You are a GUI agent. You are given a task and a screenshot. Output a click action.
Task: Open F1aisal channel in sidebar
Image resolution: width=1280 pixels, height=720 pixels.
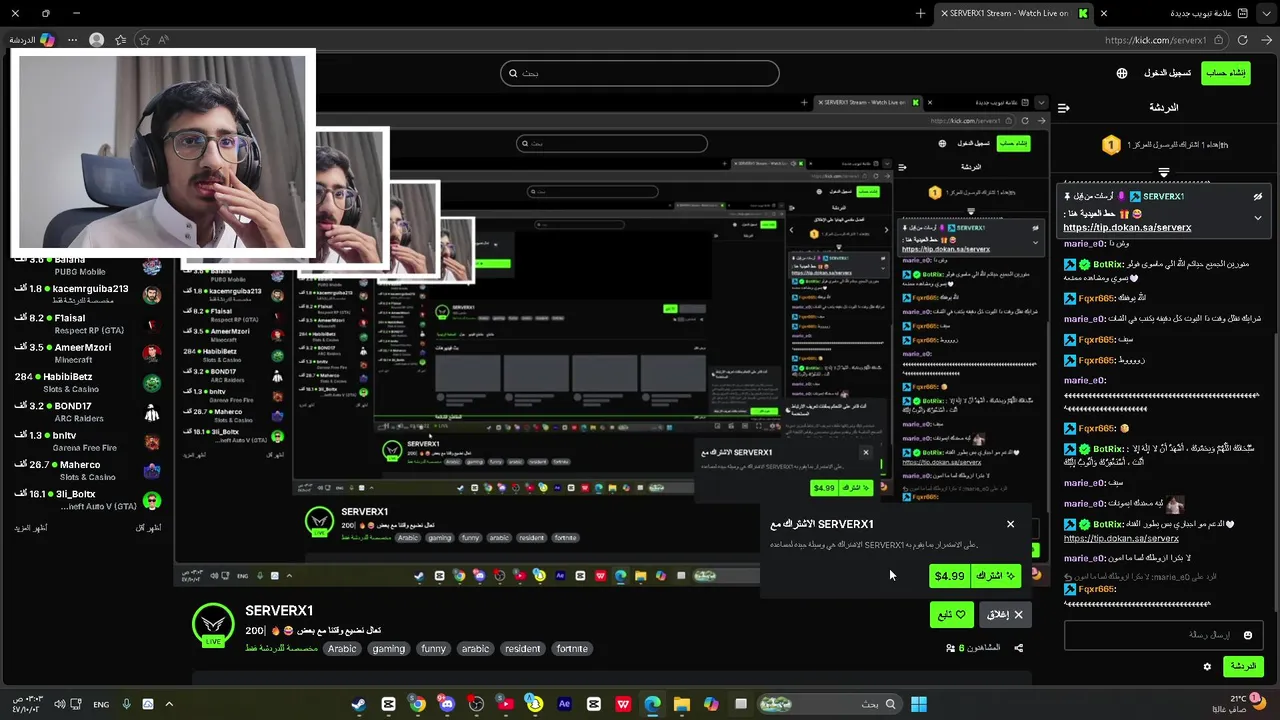(x=88, y=324)
